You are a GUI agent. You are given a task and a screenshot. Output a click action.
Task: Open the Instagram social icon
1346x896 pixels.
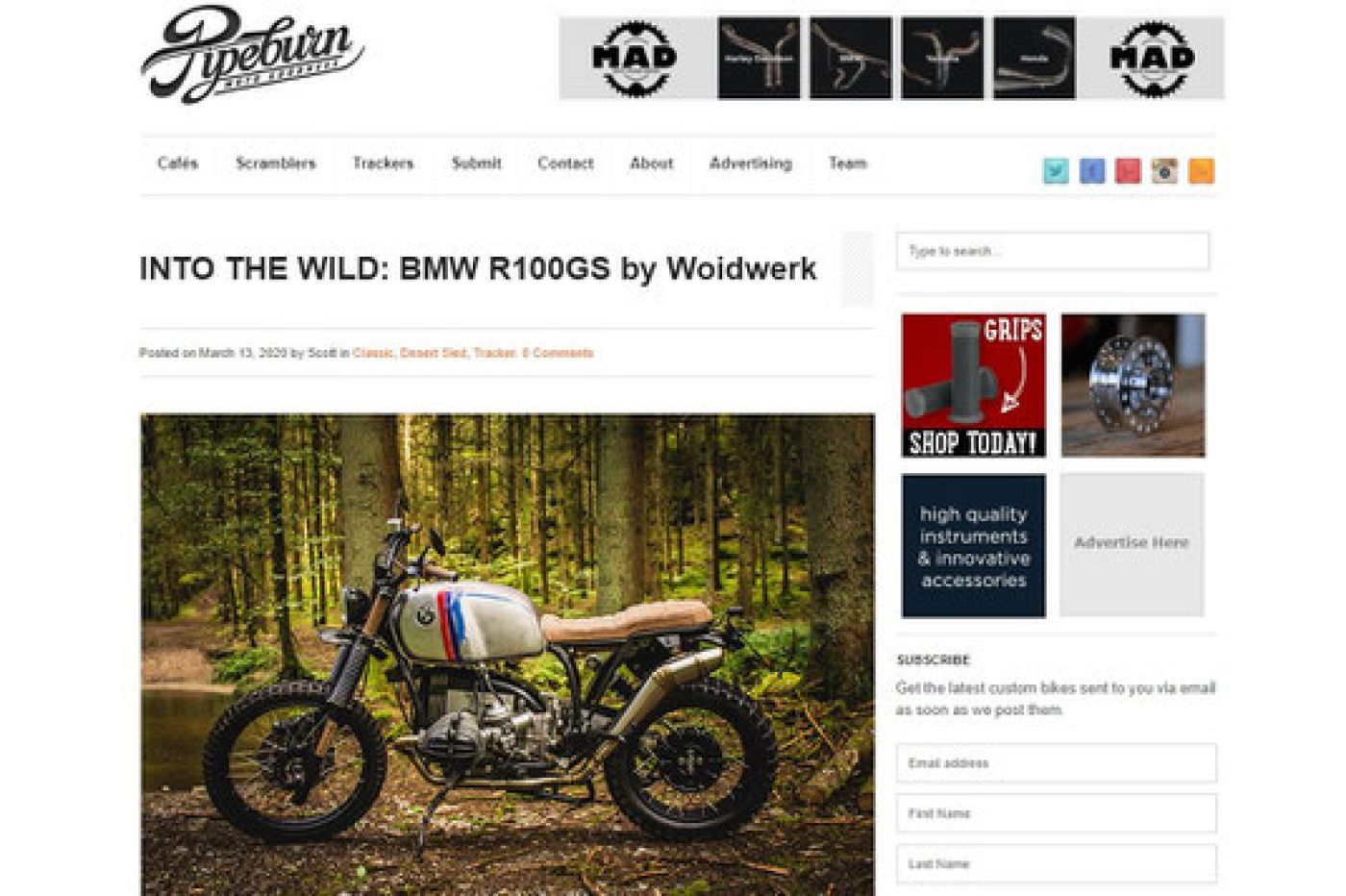[1164, 171]
